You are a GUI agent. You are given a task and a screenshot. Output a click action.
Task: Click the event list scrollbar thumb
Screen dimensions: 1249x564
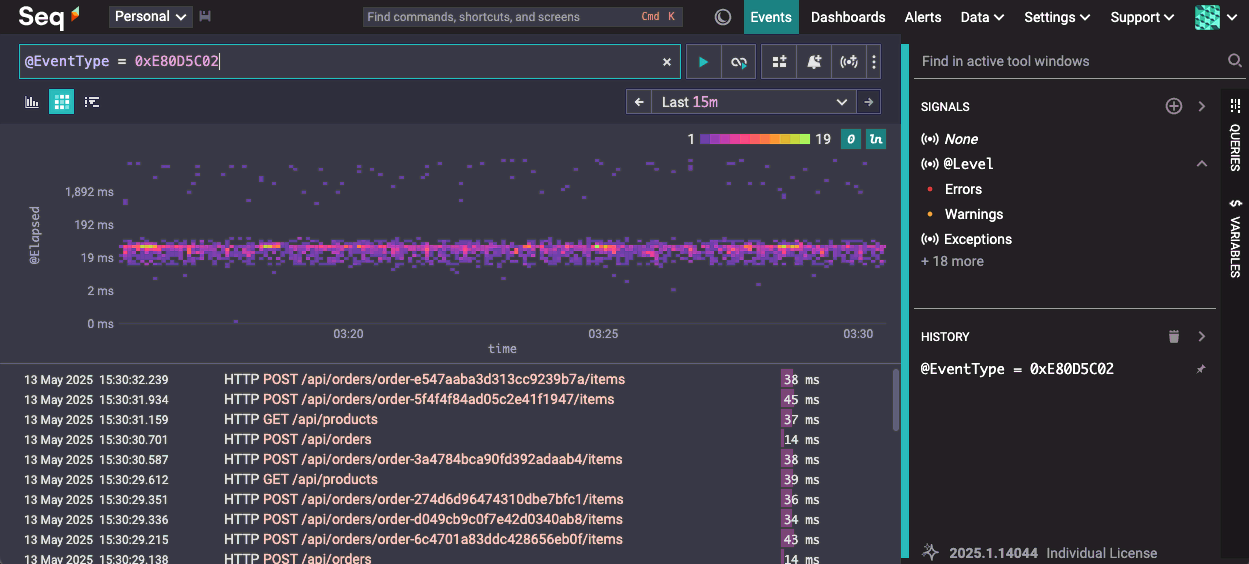point(896,400)
